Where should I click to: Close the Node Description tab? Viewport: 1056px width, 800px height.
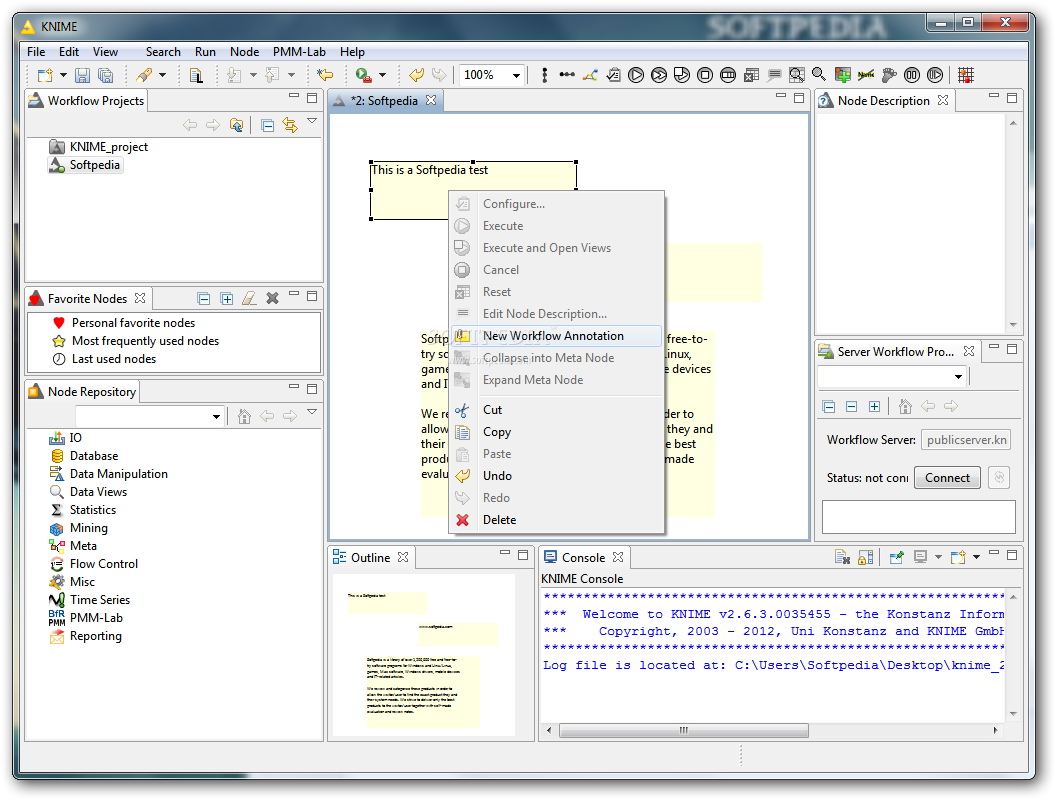coord(943,100)
